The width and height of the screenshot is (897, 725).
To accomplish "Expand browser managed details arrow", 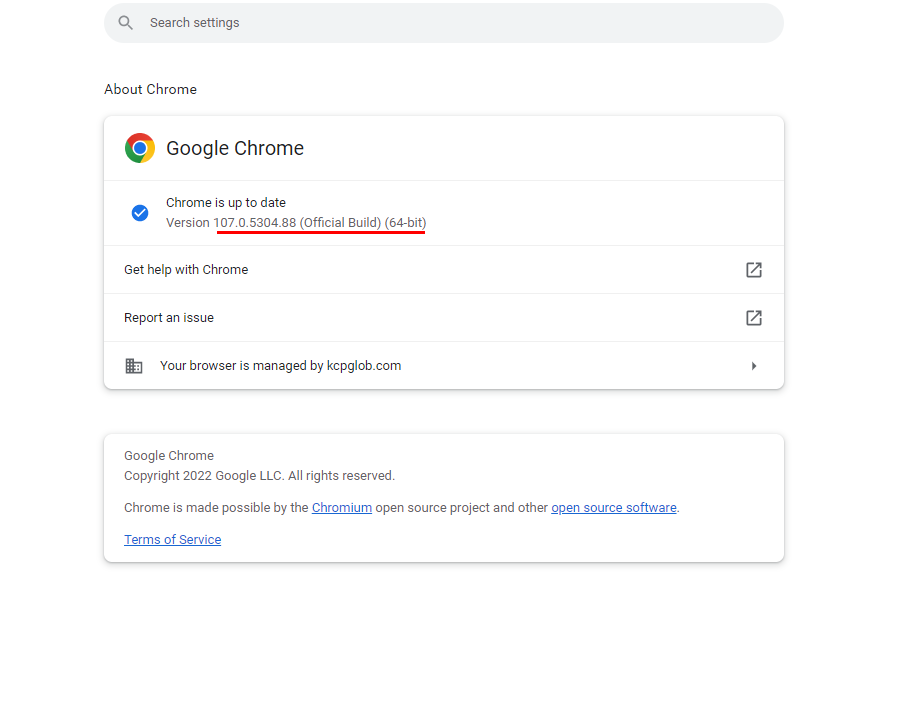I will click(x=754, y=366).
